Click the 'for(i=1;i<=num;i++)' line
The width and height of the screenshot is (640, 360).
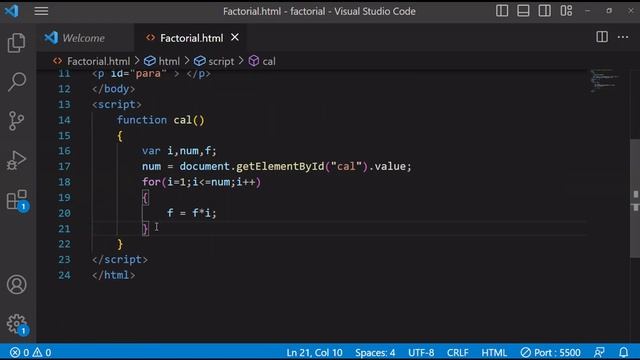pos(202,182)
